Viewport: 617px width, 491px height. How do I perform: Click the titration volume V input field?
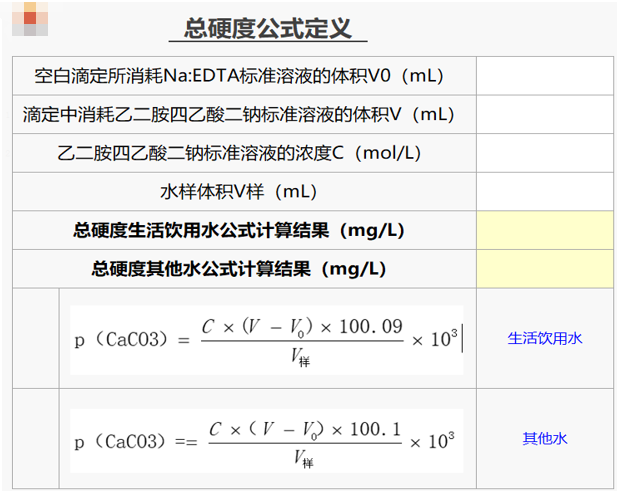coord(544,115)
